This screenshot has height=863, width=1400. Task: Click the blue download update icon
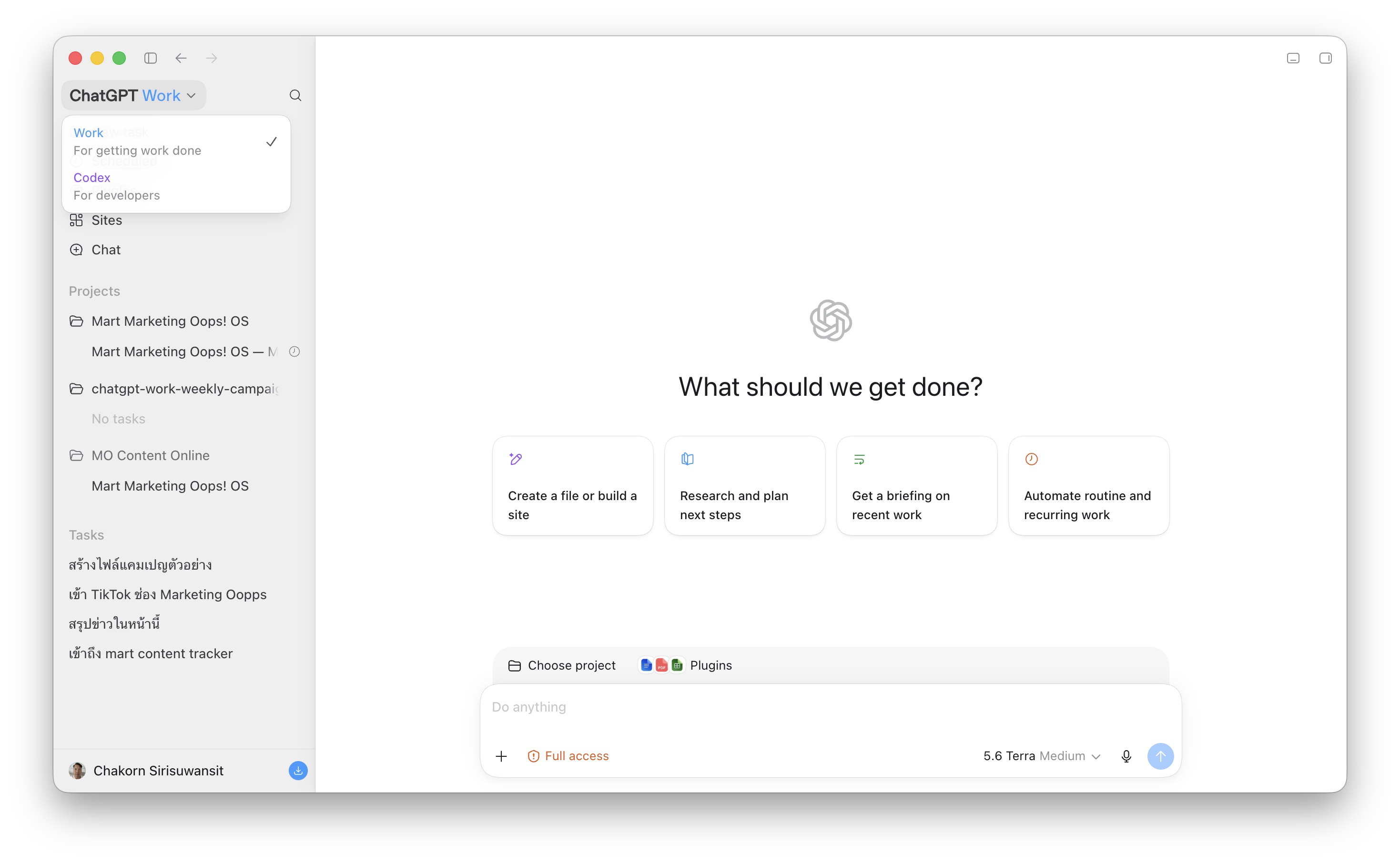[x=298, y=771]
